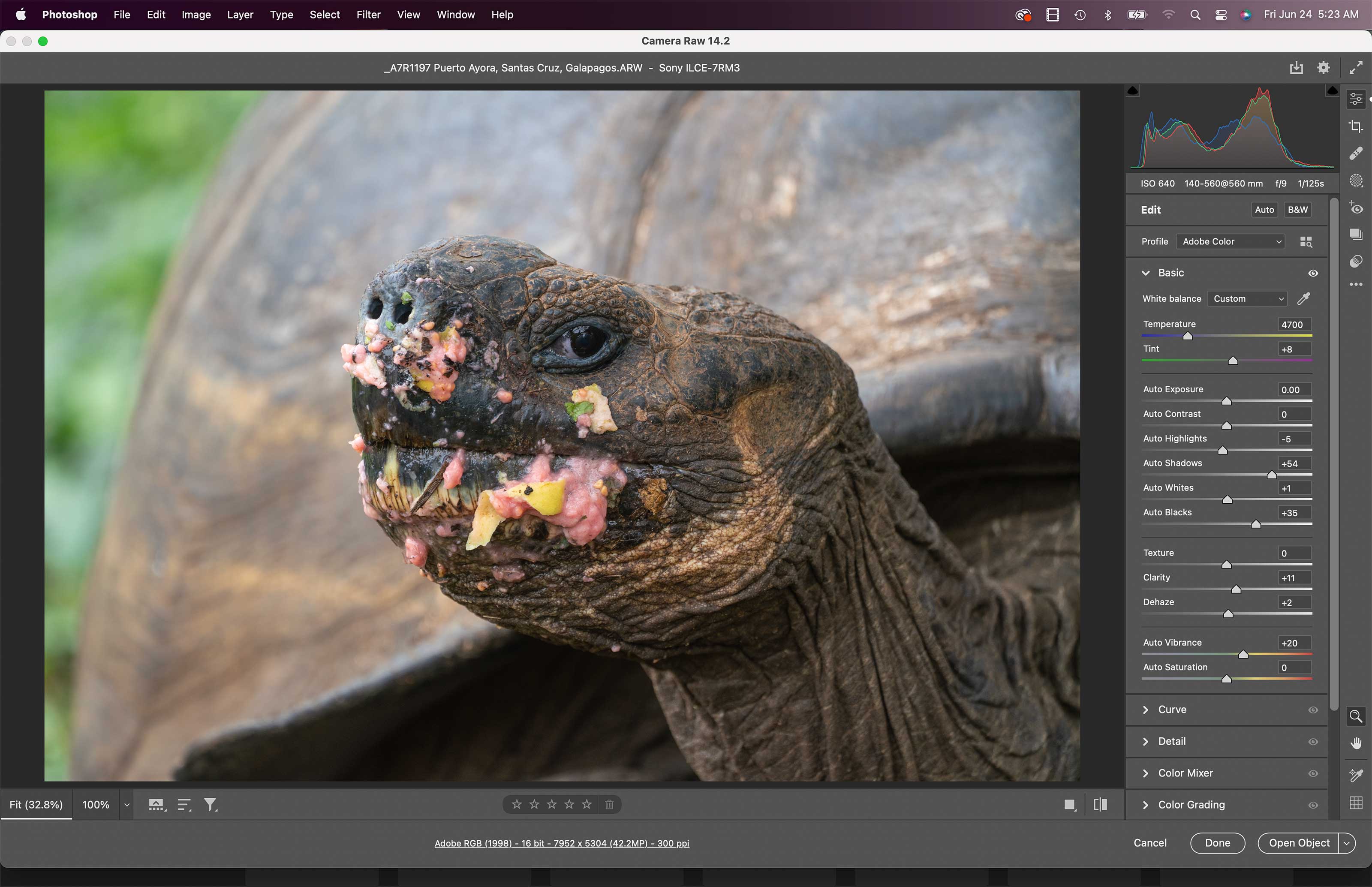This screenshot has width=1372, height=887.
Task: Open the Layer menu
Action: (x=240, y=15)
